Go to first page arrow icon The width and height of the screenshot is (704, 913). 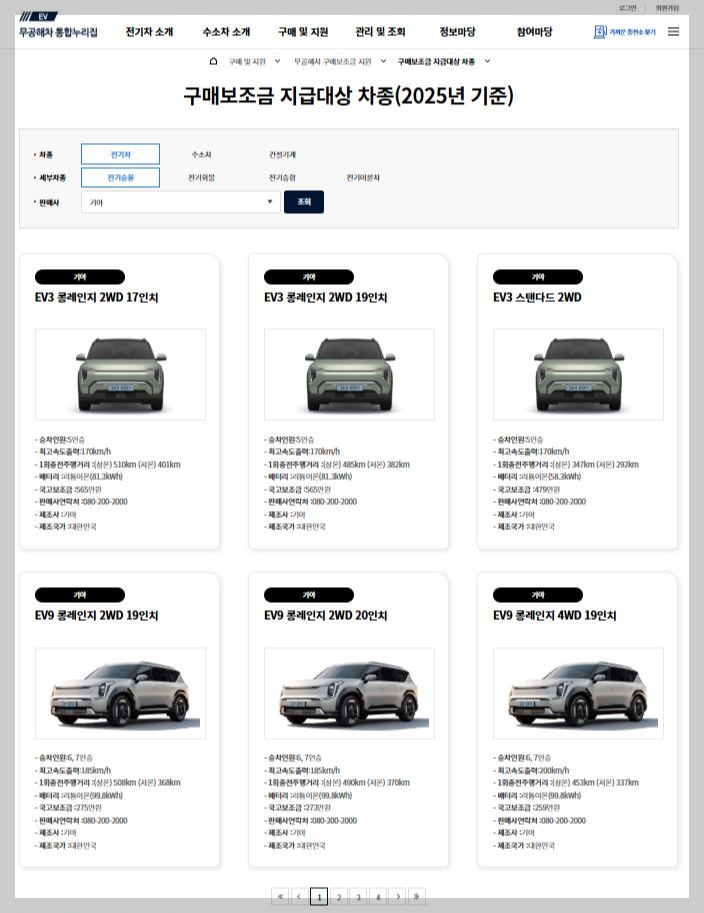click(x=280, y=896)
